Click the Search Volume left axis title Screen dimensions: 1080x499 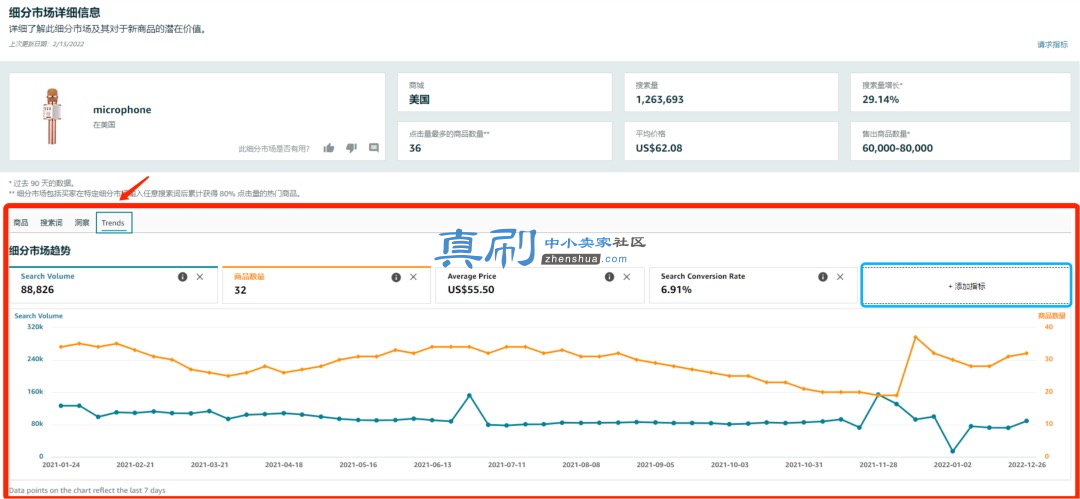pyautogui.click(x=39, y=316)
